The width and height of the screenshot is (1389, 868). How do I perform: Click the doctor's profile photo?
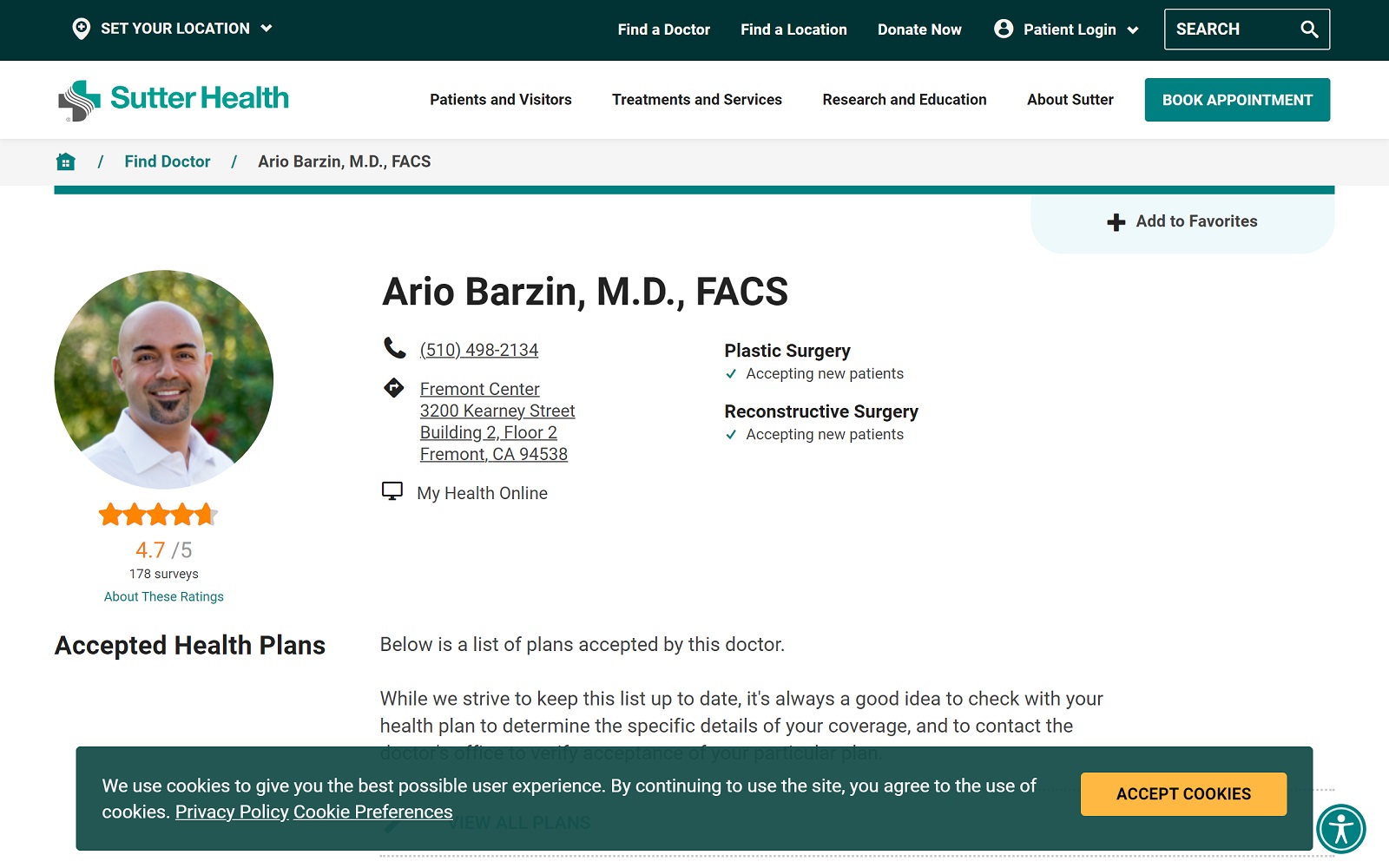click(163, 379)
